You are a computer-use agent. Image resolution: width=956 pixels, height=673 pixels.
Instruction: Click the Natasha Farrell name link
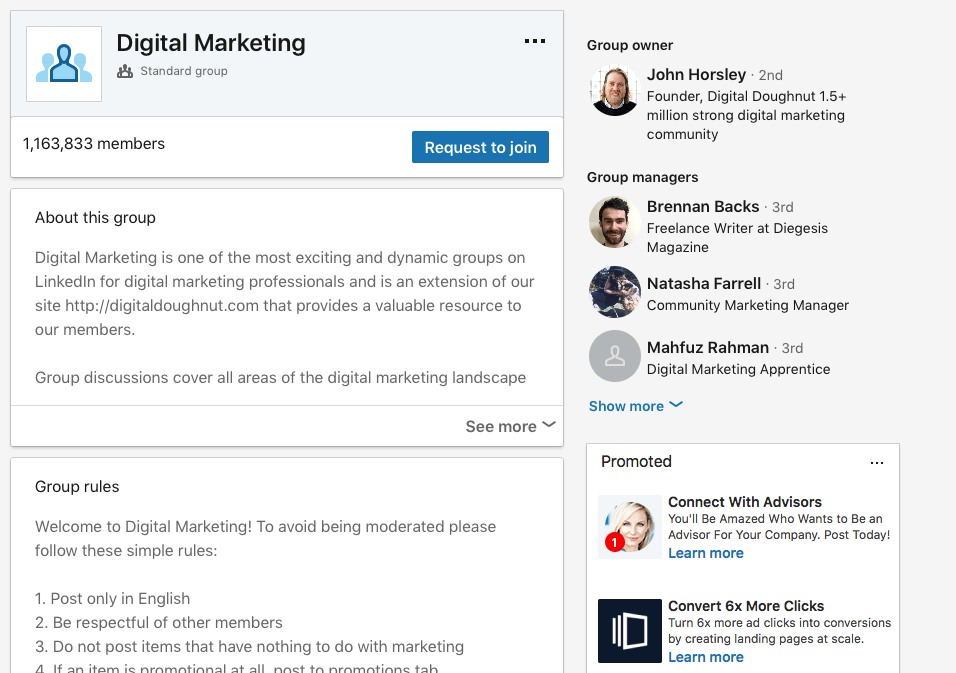tap(704, 283)
